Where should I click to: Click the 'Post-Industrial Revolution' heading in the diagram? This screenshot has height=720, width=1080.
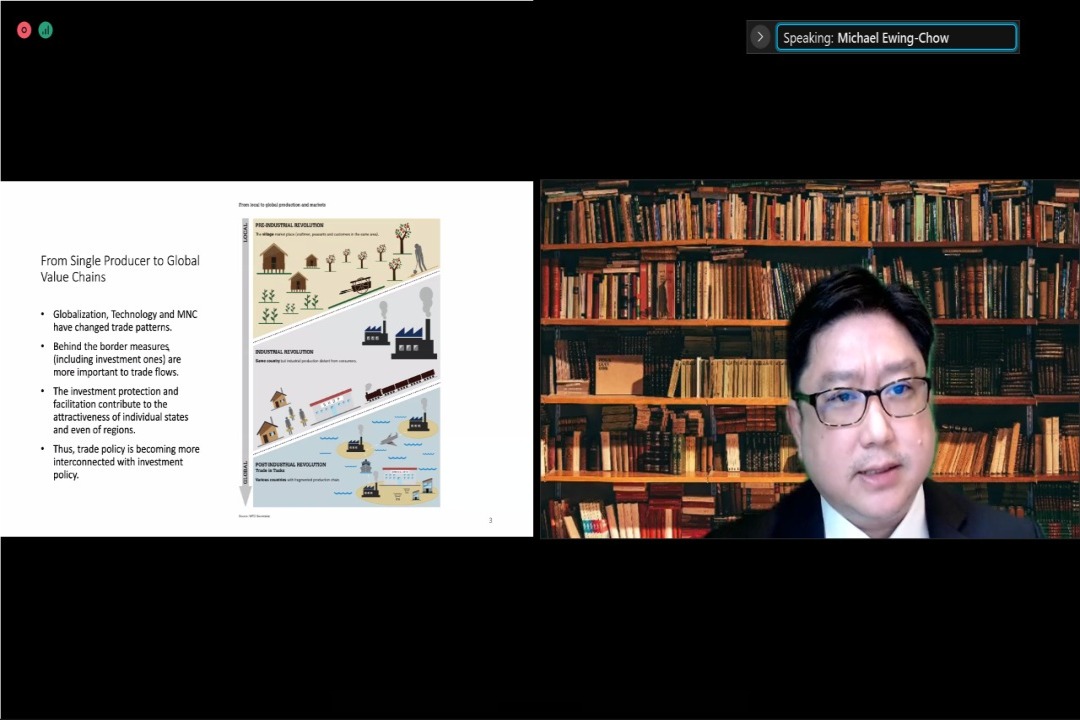click(x=290, y=465)
